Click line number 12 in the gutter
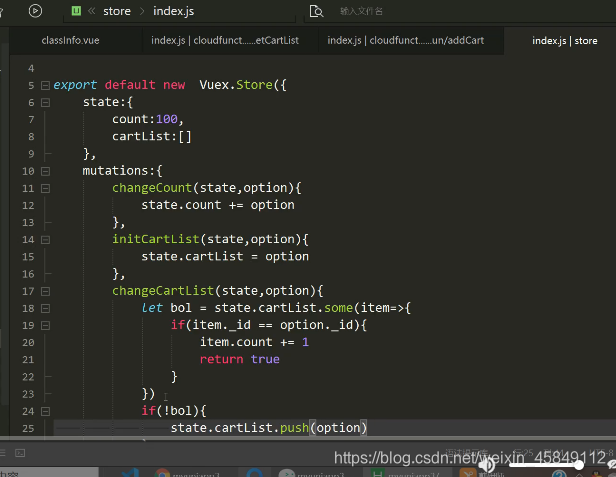 [x=28, y=205]
